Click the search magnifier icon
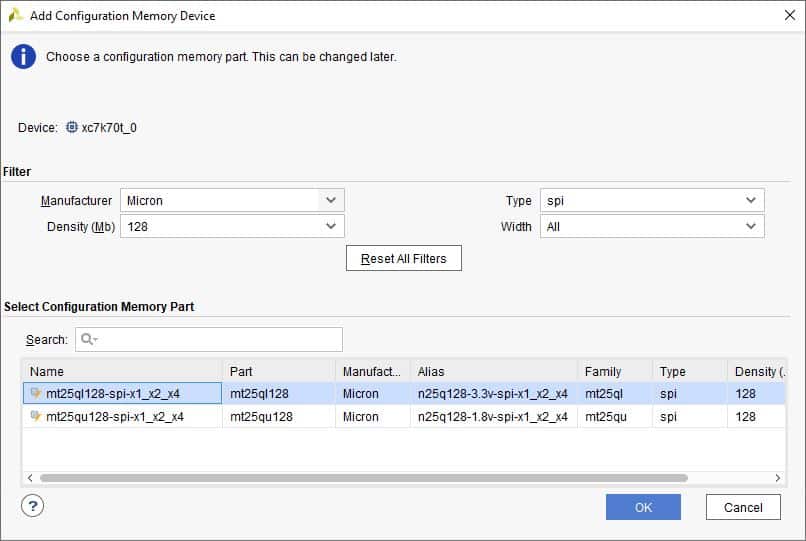Viewport: 806px width, 541px height. point(87,340)
